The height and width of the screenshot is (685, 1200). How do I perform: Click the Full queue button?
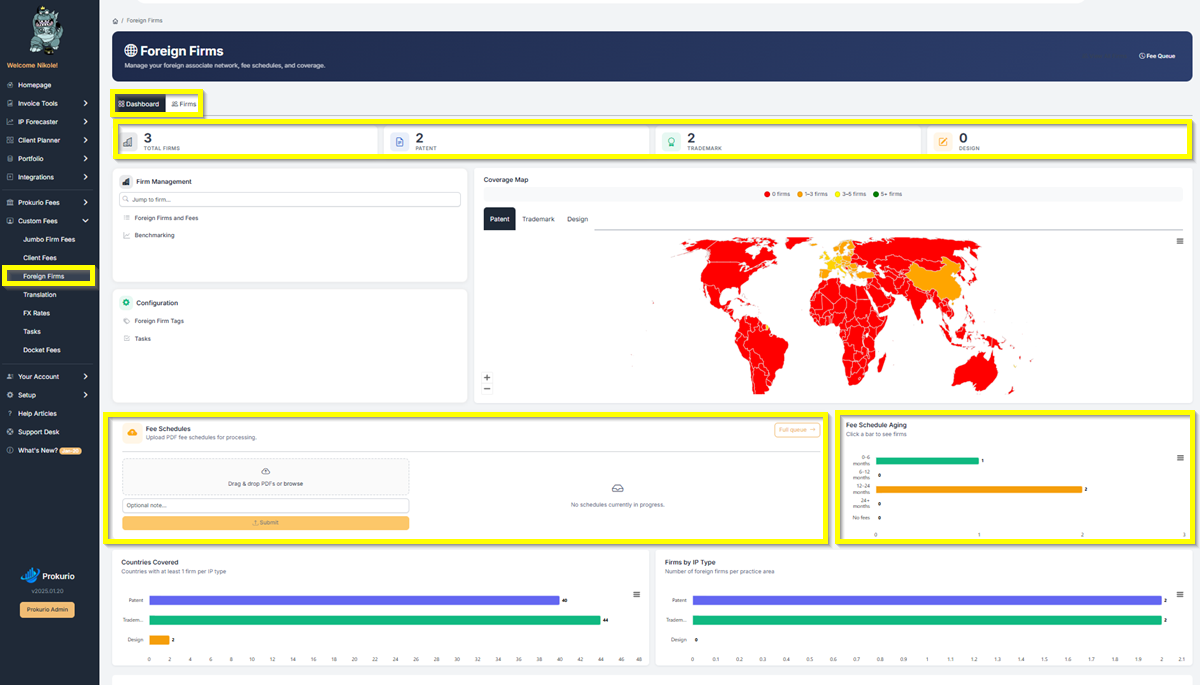tap(796, 430)
